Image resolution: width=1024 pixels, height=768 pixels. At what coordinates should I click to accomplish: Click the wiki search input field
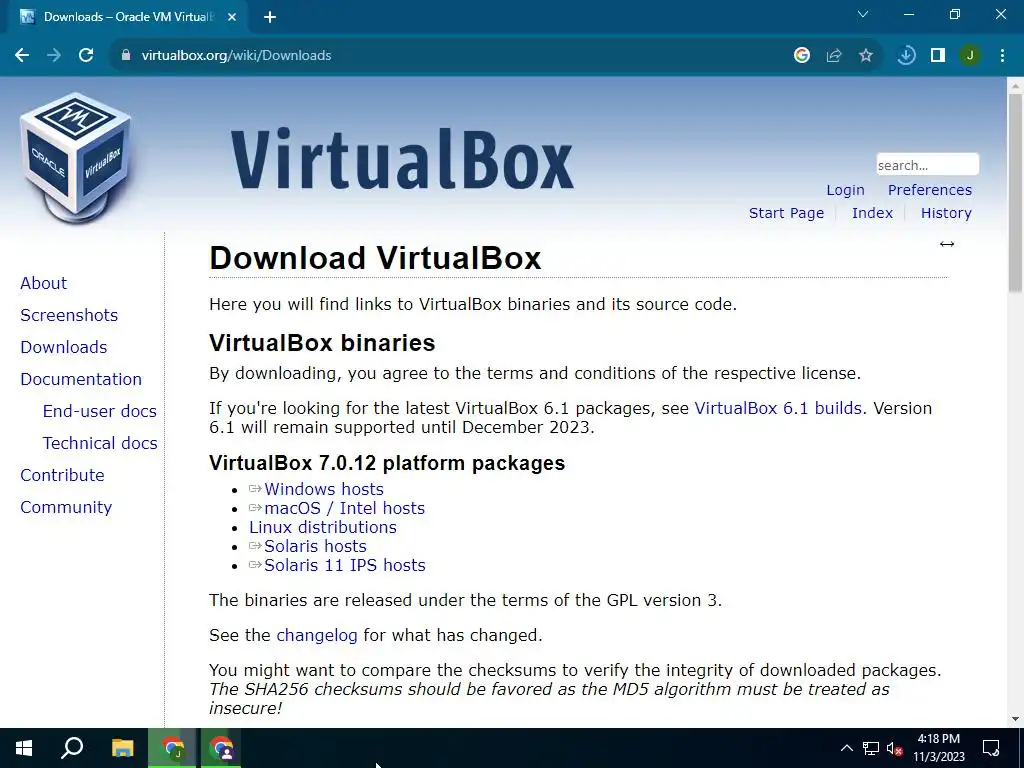tap(927, 165)
